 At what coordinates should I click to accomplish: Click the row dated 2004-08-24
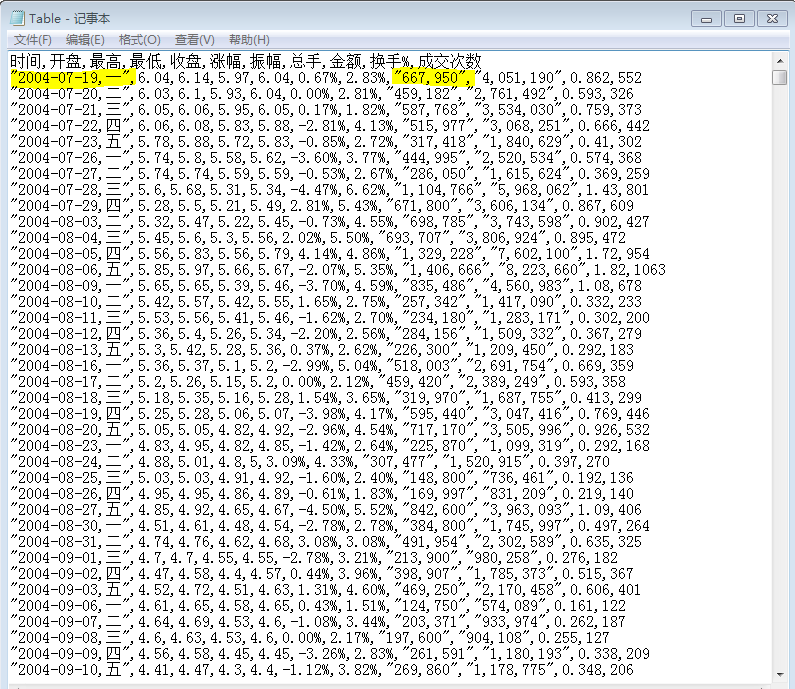[x=310, y=462]
